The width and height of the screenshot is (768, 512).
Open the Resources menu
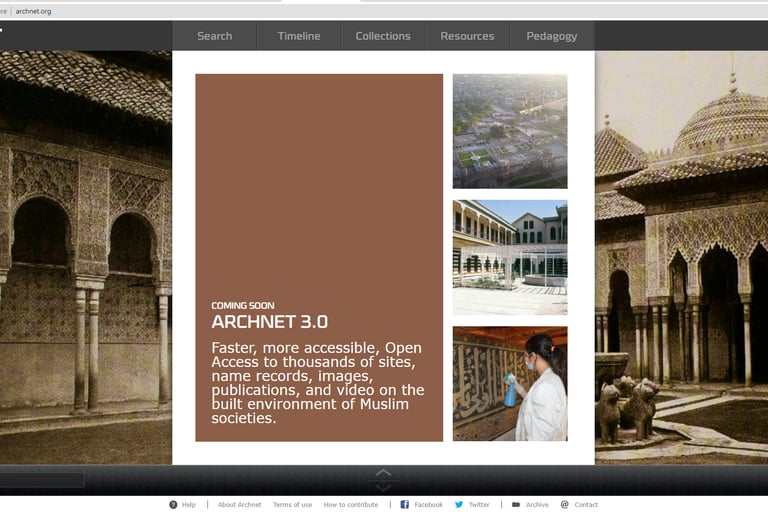(467, 36)
